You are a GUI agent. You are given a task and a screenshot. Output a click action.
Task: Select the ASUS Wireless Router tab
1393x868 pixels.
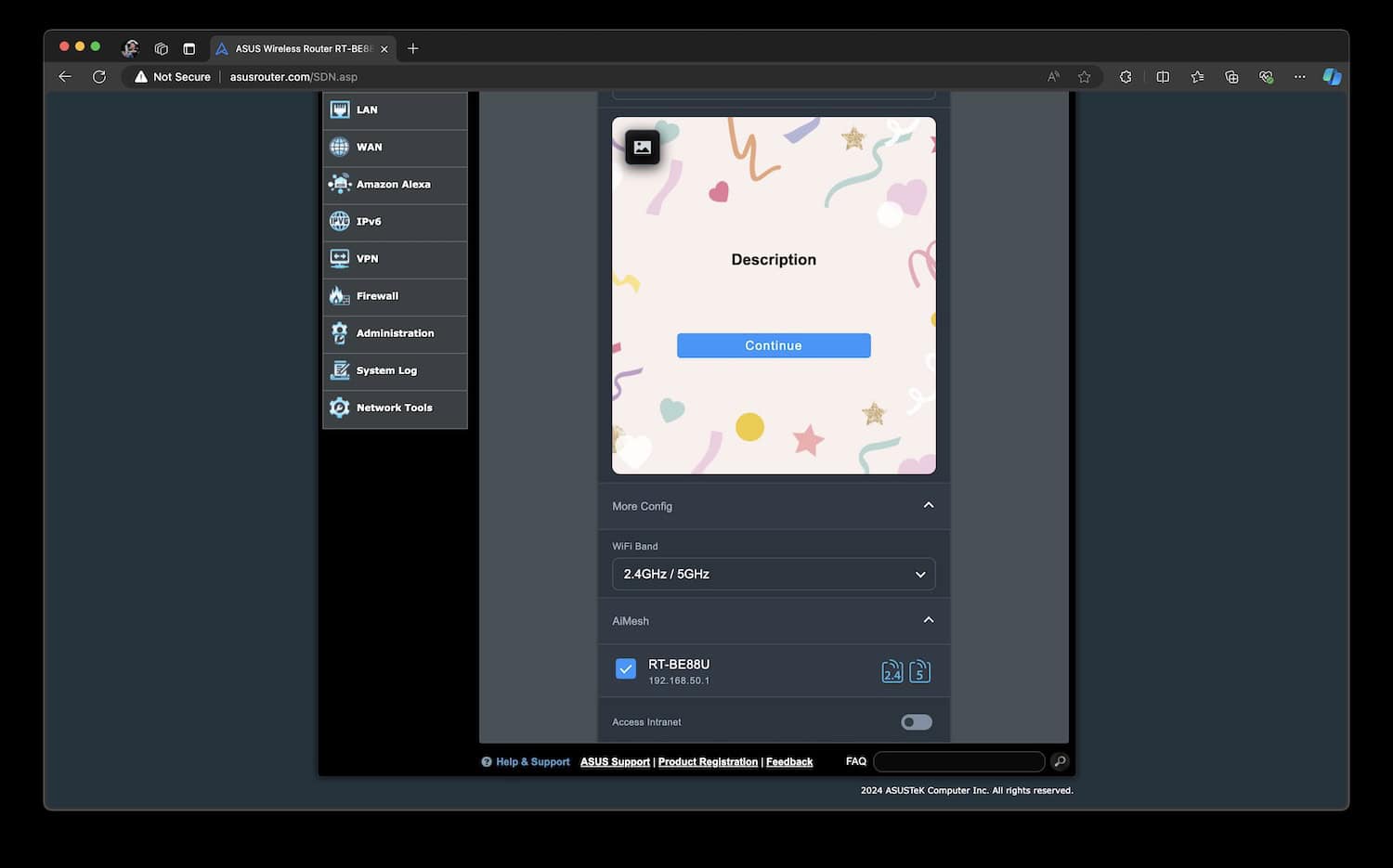pyautogui.click(x=303, y=48)
